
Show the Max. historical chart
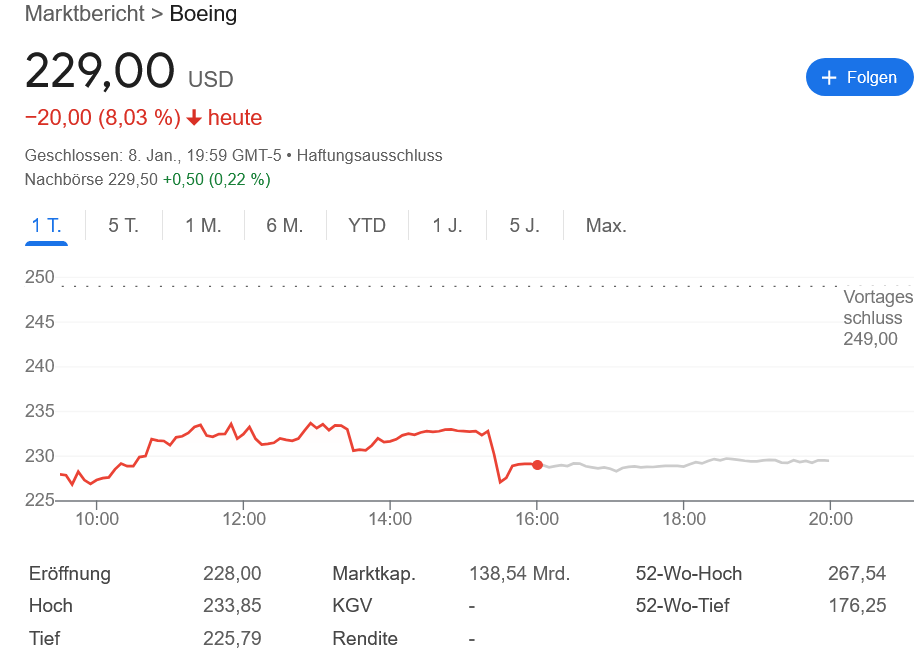tap(606, 225)
